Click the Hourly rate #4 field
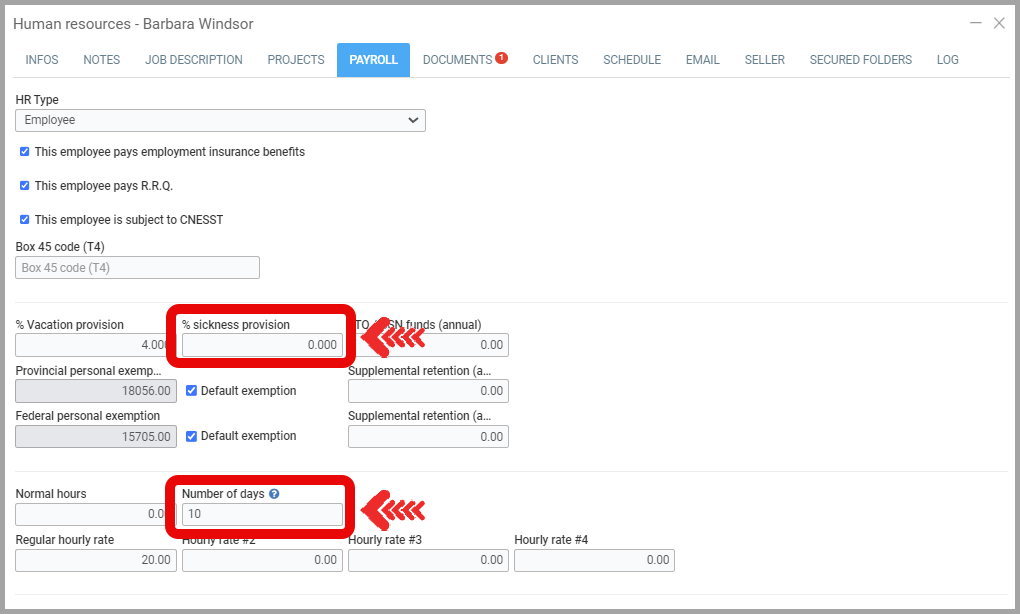 (x=594, y=560)
